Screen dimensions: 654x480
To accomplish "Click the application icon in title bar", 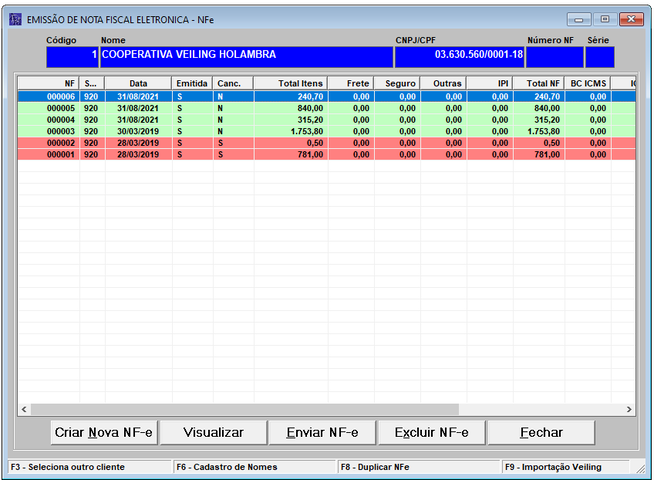I will [15, 18].
